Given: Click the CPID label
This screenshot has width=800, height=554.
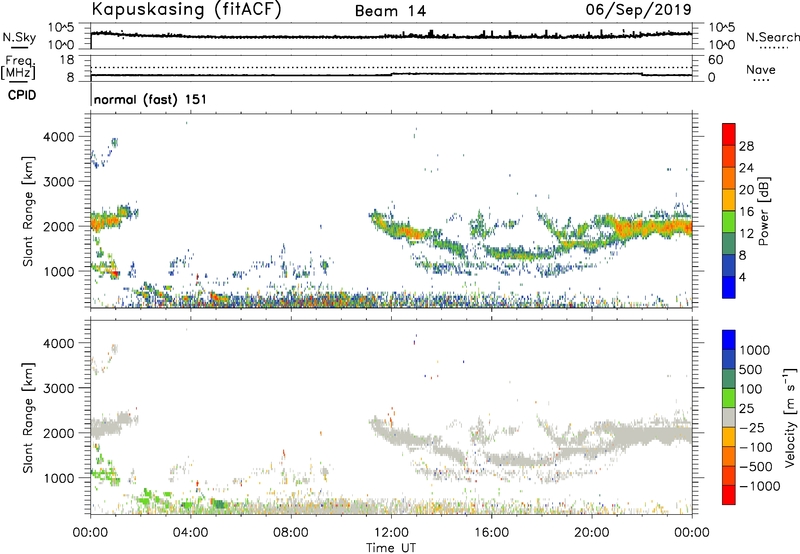Looking at the screenshot, I should 22,95.
